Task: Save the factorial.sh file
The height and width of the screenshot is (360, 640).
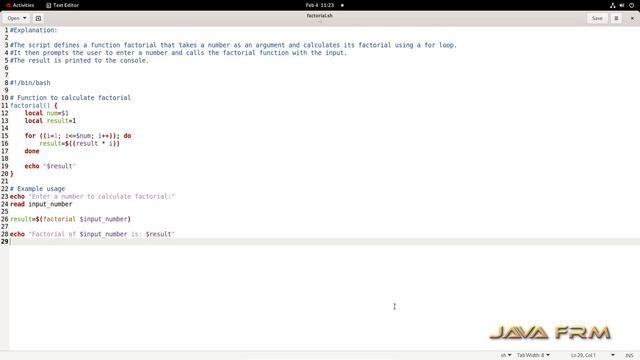Action: pos(597,18)
